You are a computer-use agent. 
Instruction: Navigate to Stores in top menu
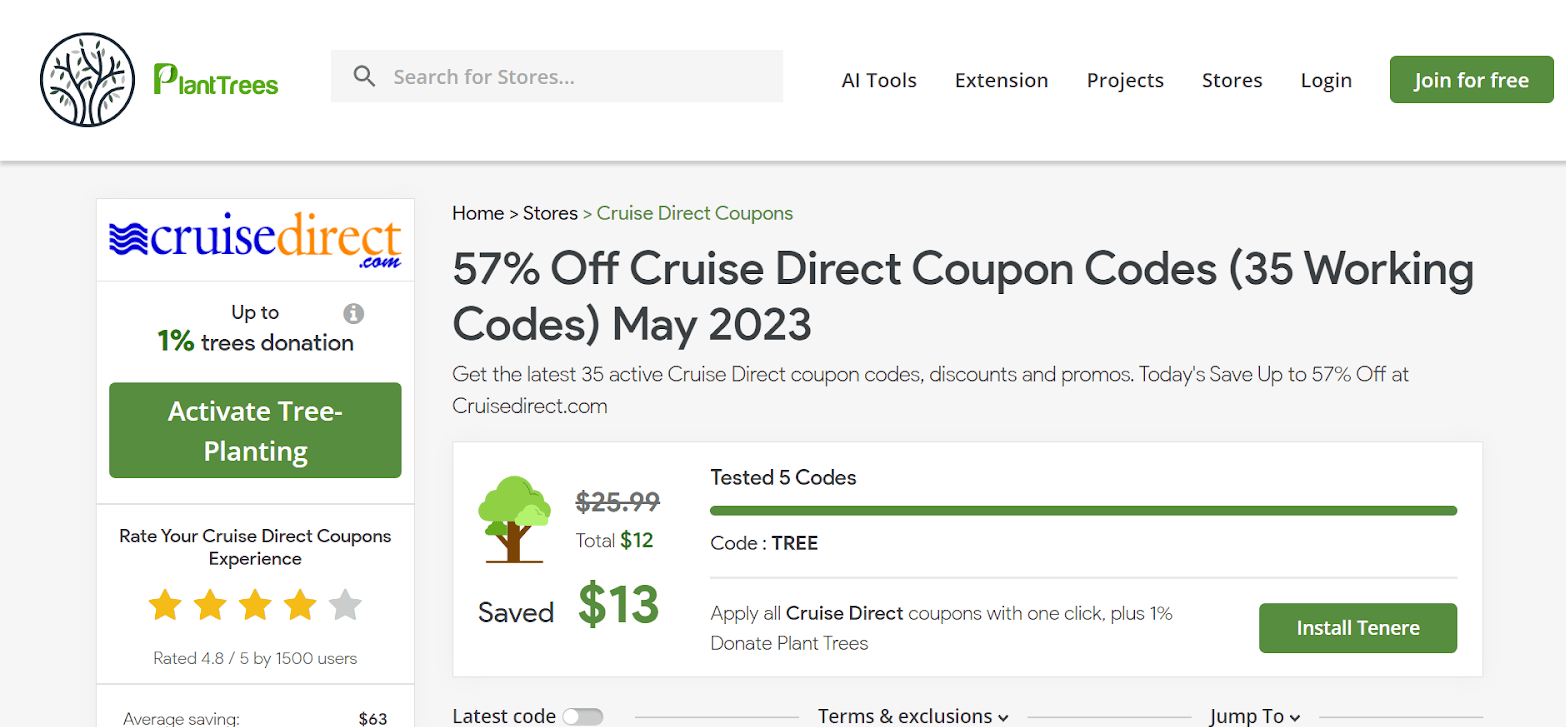coord(1232,80)
